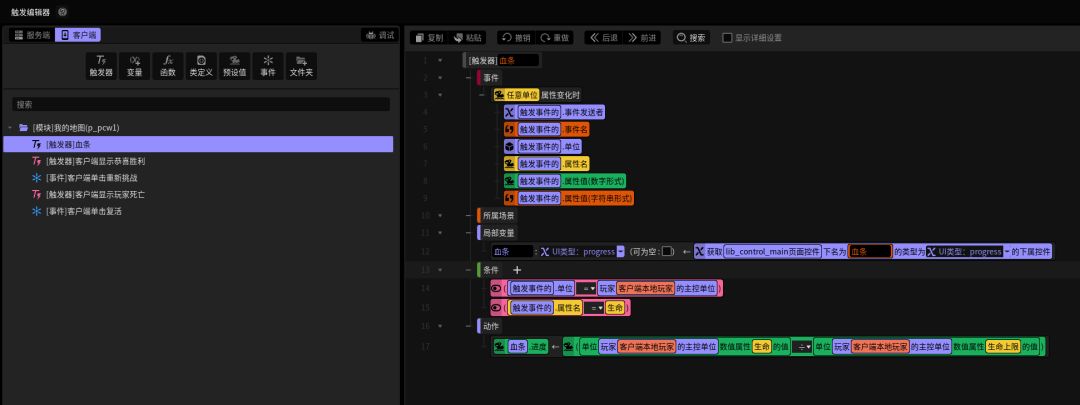Click the 类定义 (class definition) icon
Image resolution: width=1080 pixels, height=405 pixels.
201,65
